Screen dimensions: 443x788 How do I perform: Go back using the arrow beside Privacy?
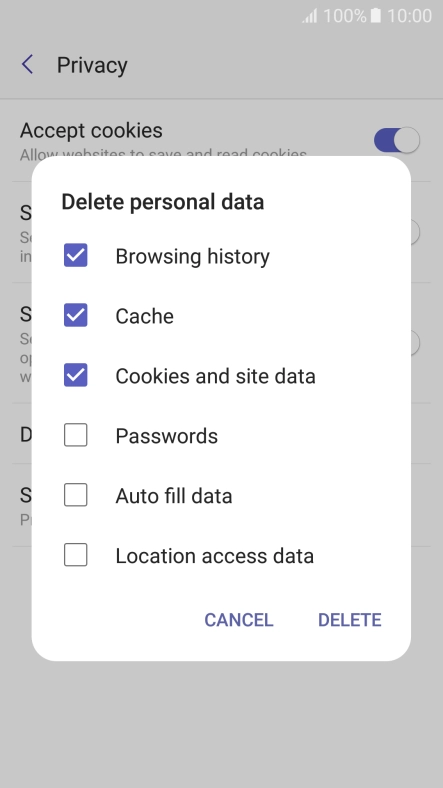28,65
